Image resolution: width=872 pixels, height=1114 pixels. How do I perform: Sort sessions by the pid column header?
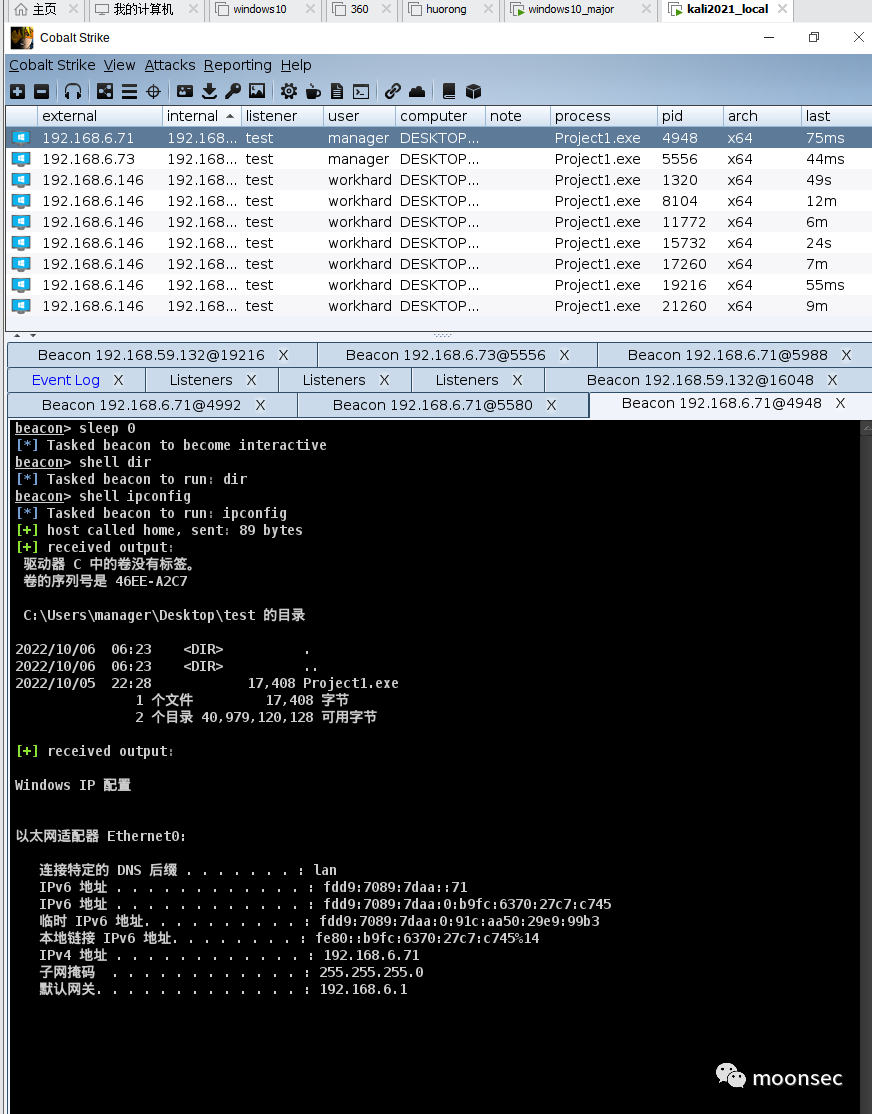click(689, 116)
